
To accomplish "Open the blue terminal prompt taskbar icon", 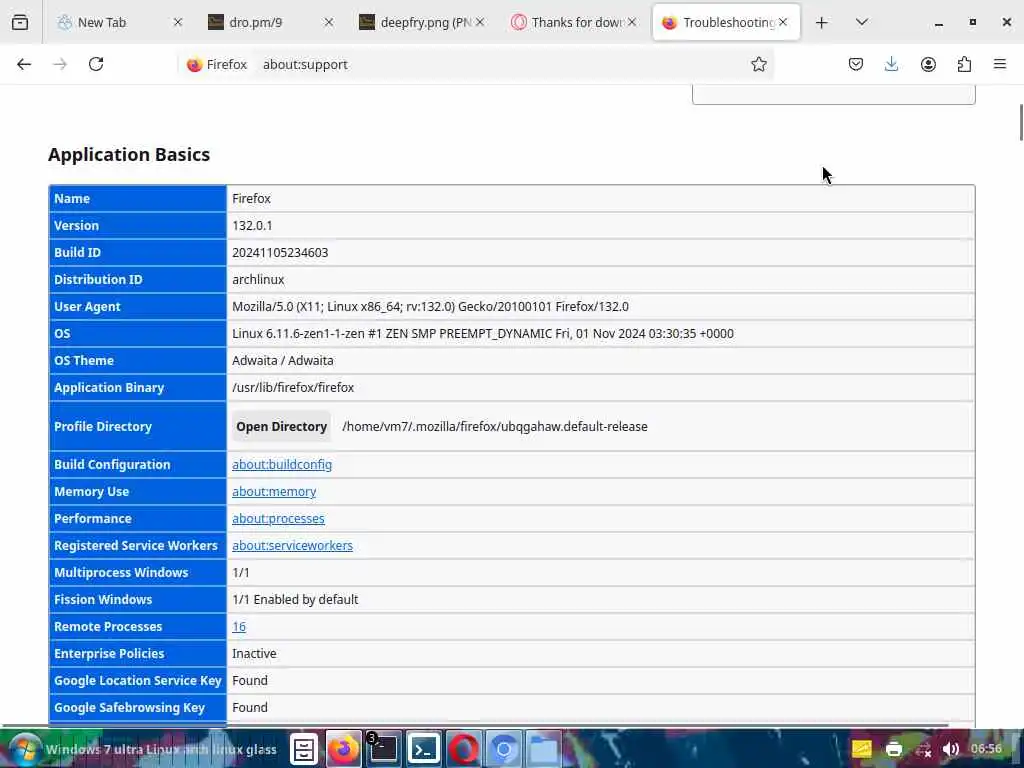I will (423, 749).
